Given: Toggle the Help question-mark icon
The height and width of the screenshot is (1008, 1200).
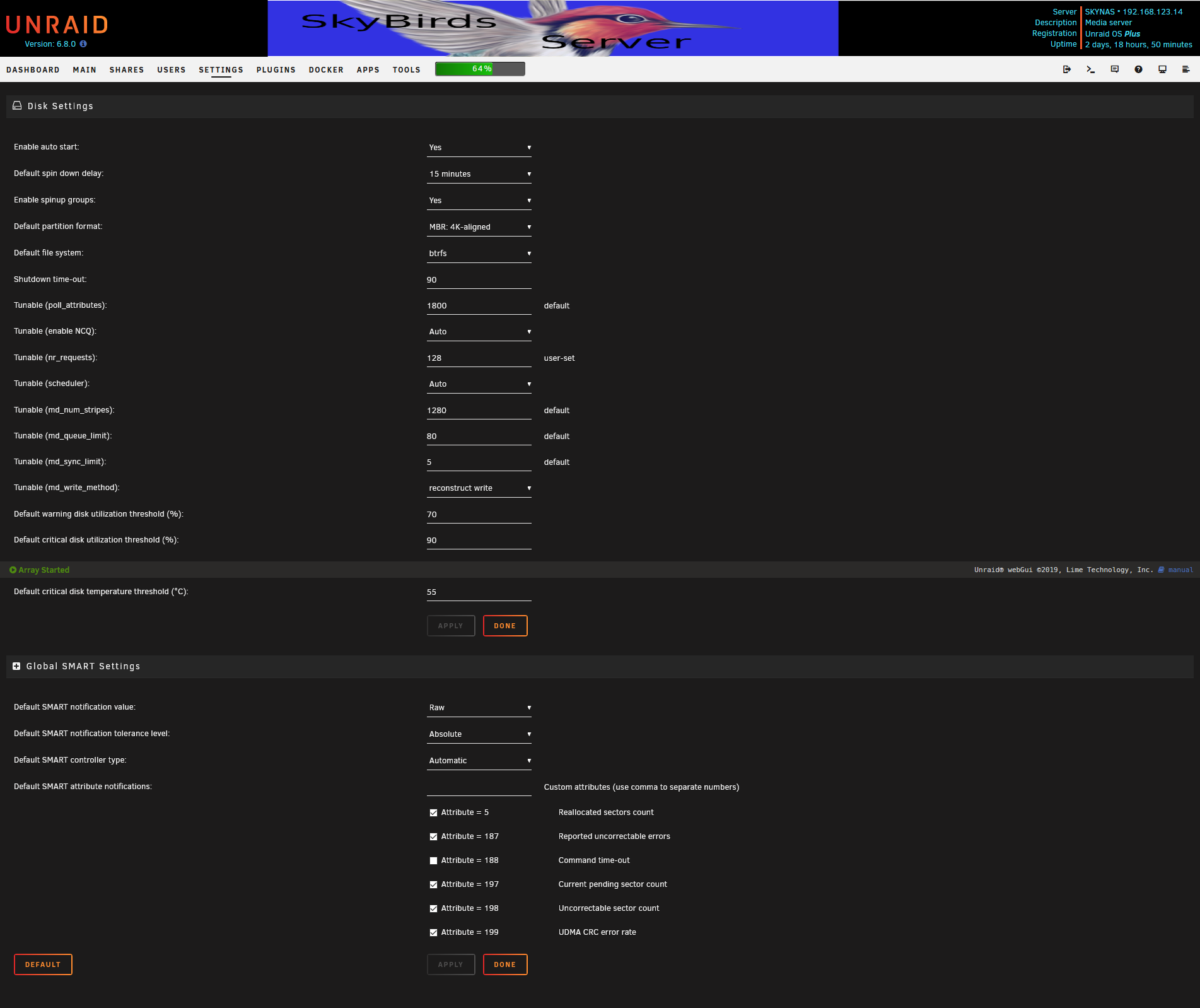Looking at the screenshot, I should [x=1138, y=69].
